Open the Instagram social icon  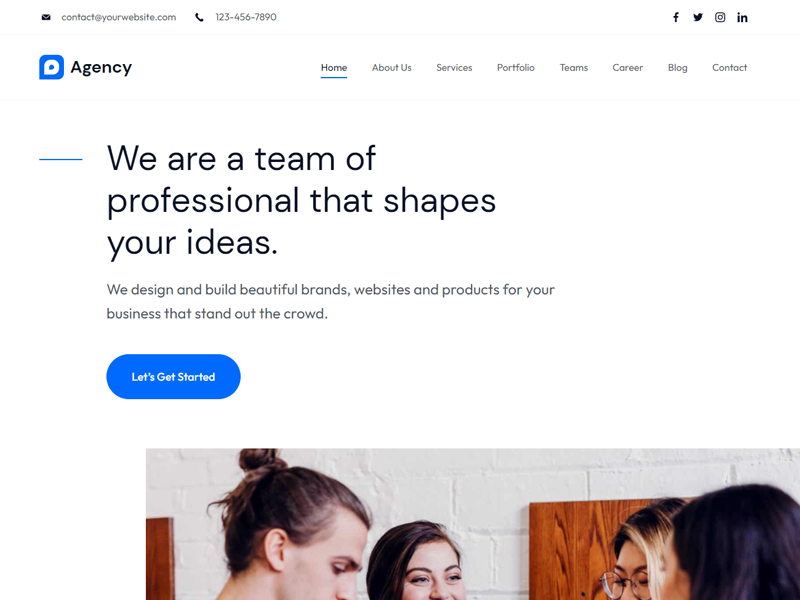pyautogui.click(x=720, y=17)
